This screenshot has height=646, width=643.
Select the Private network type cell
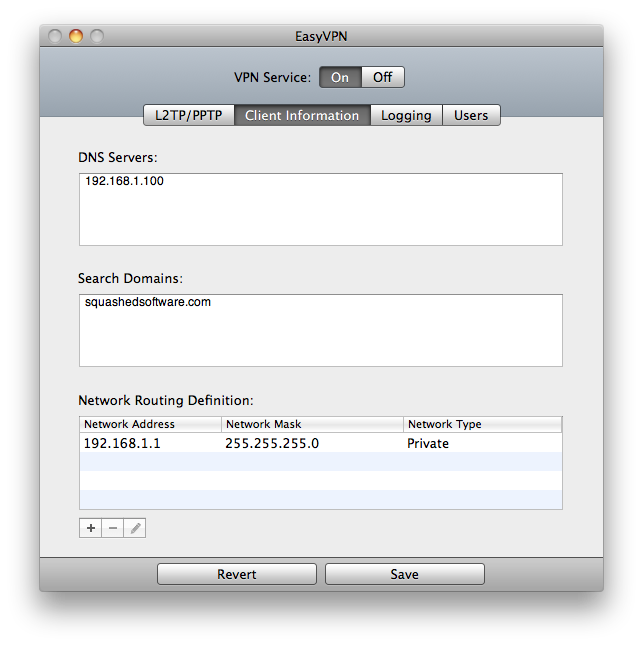(428, 443)
